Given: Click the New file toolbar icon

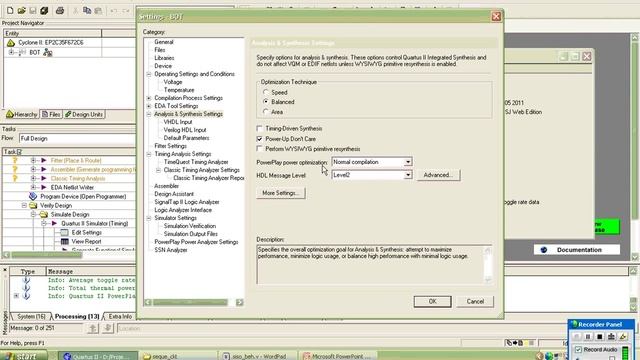Looking at the screenshot, I should pos(10,11).
